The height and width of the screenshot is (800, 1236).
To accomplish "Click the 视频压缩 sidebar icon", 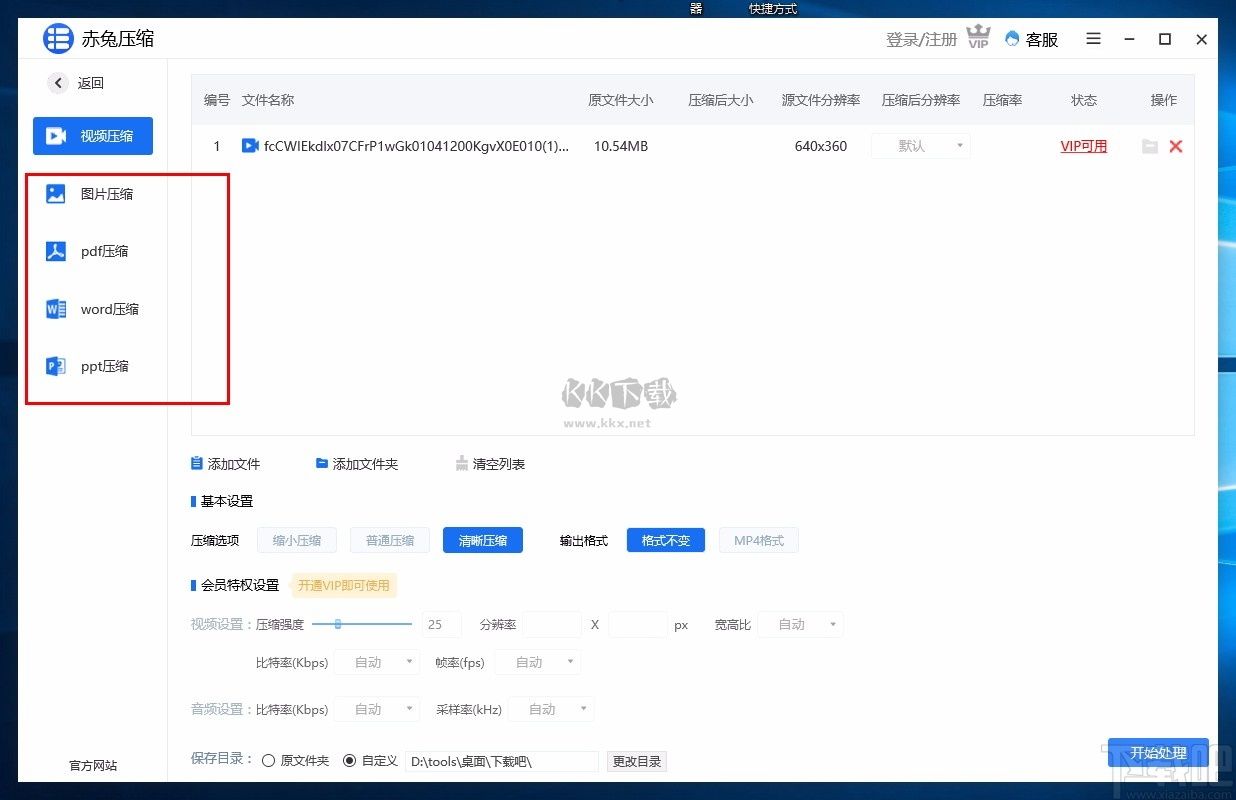I will pos(92,136).
